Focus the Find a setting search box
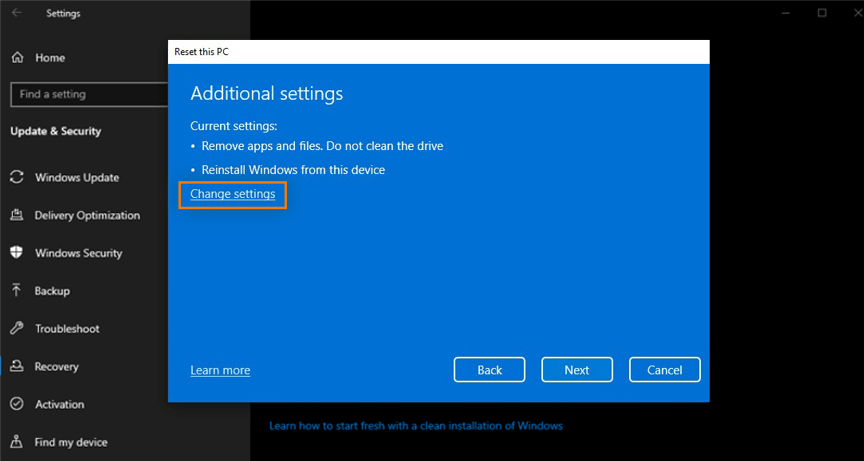864x461 pixels. click(90, 94)
